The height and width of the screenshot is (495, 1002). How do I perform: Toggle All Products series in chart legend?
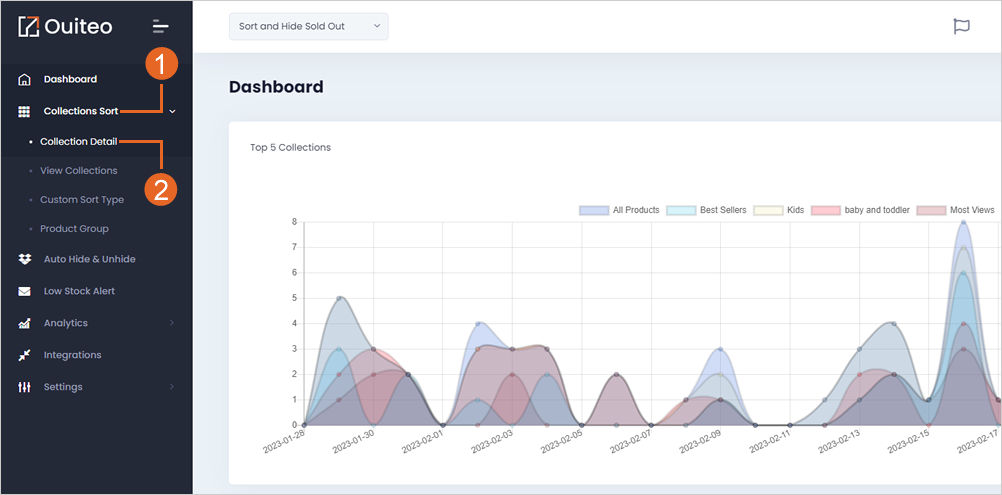coord(619,210)
